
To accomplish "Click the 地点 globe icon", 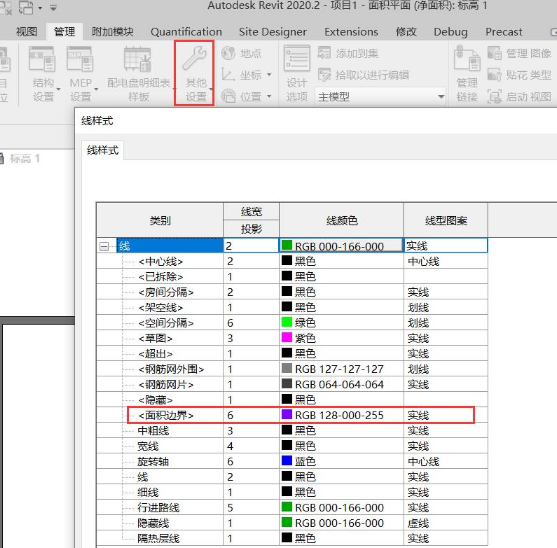I will pyautogui.click(x=228, y=53).
